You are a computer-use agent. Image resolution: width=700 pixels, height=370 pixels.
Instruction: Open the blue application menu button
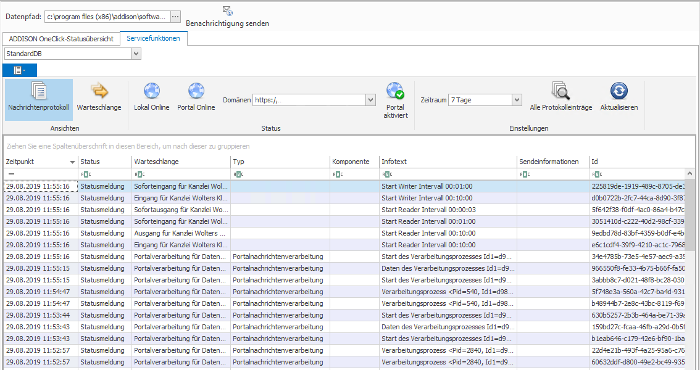pos(20,70)
